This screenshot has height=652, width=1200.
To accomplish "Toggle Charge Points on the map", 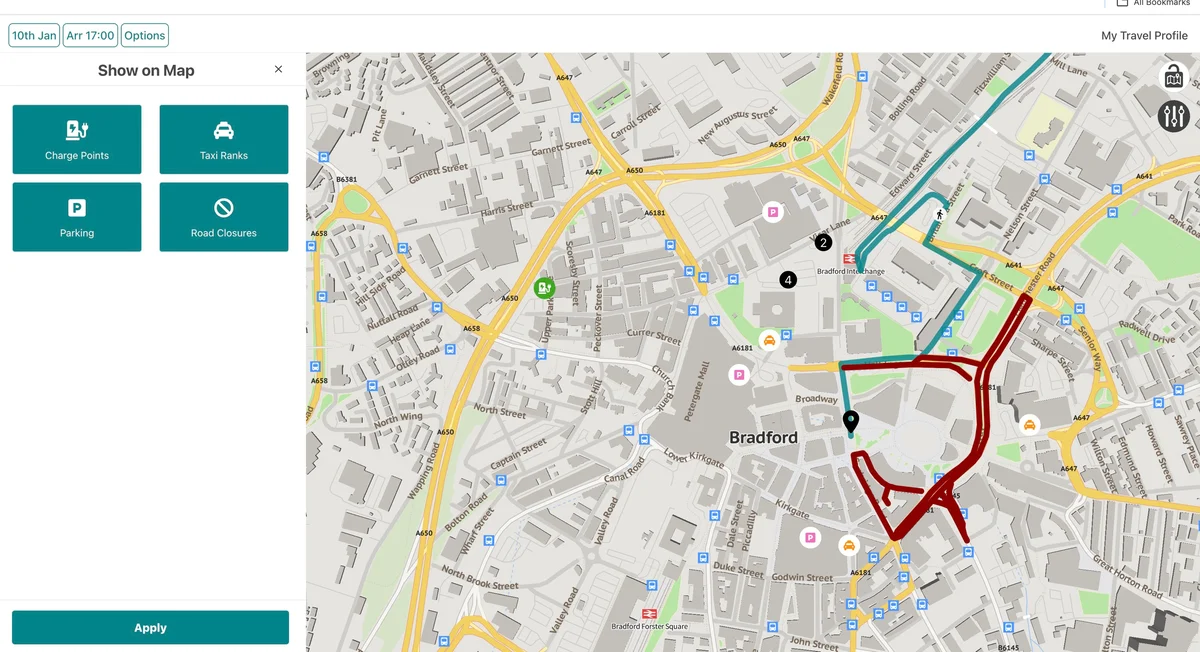I will pos(77,139).
